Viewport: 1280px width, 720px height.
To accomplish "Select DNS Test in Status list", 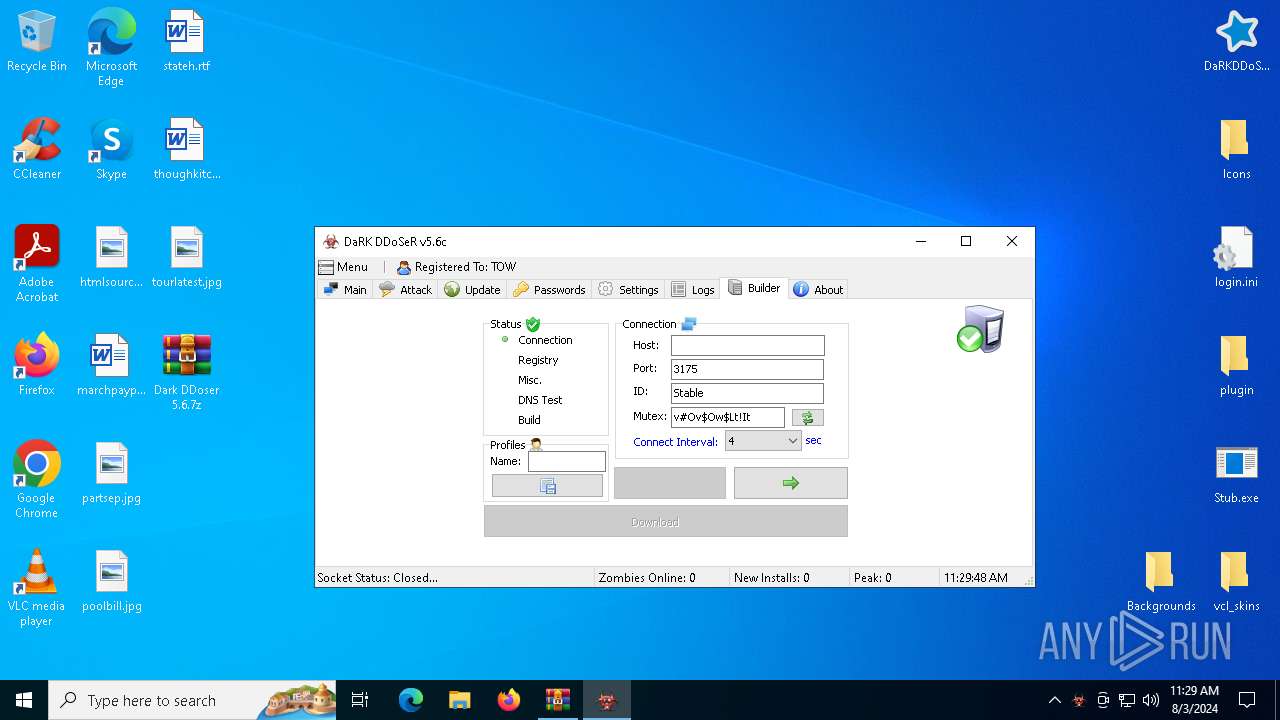I will 540,400.
